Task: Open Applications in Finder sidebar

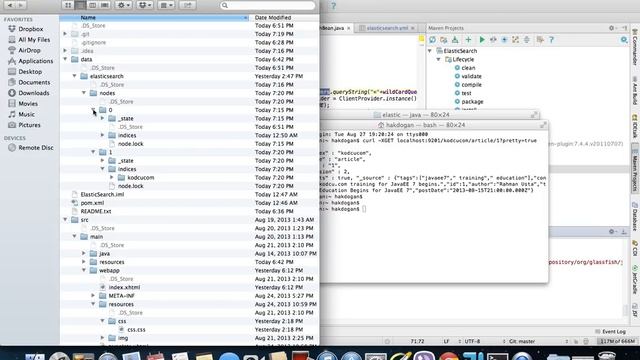Action: click(30, 61)
